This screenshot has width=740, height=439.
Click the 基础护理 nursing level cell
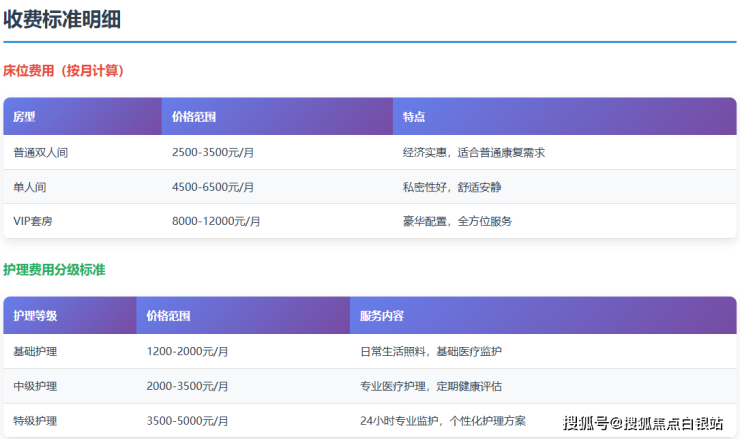[x=35, y=352]
